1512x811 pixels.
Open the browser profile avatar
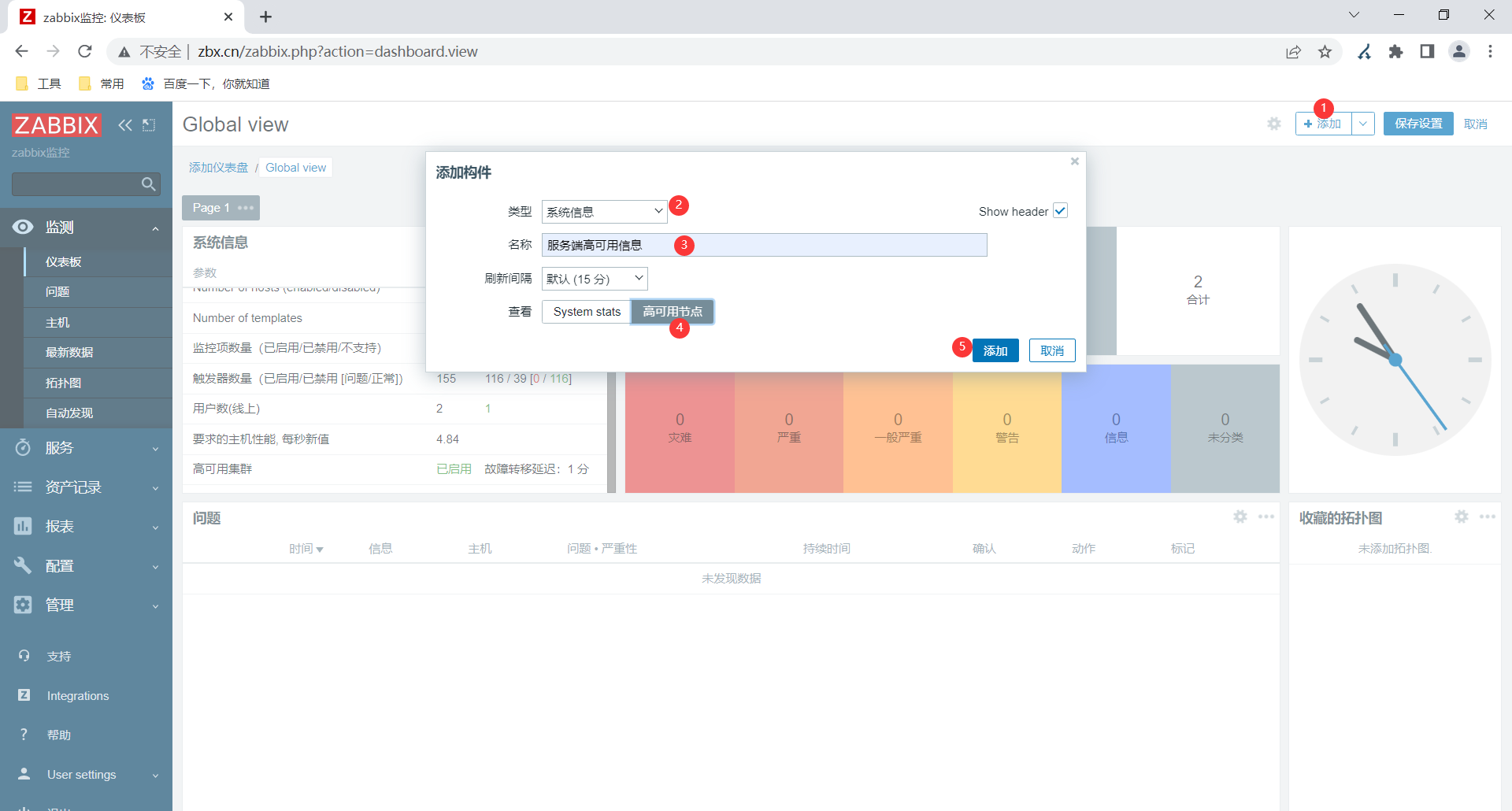pyautogui.click(x=1459, y=52)
